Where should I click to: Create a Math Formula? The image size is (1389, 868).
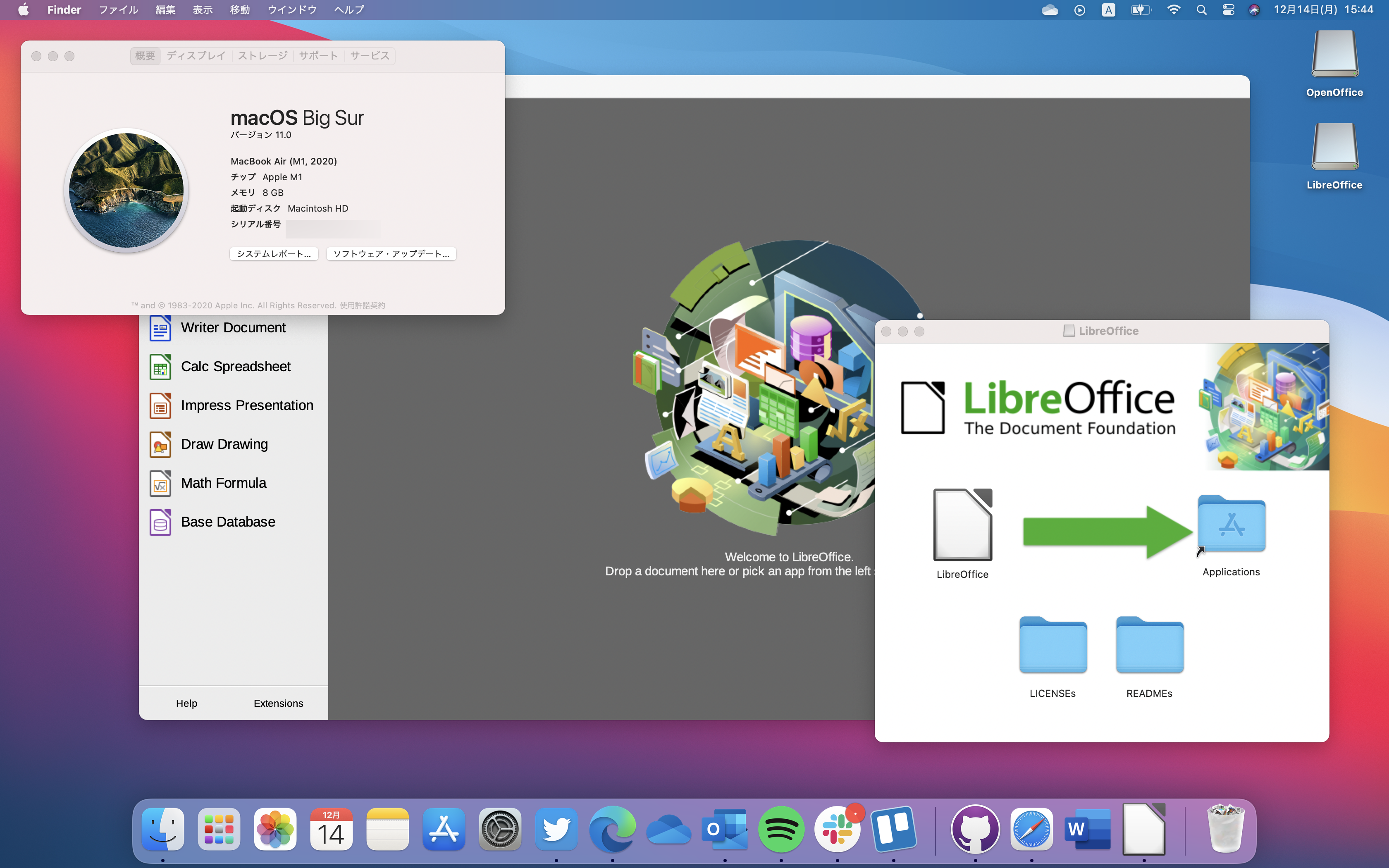pos(223,483)
